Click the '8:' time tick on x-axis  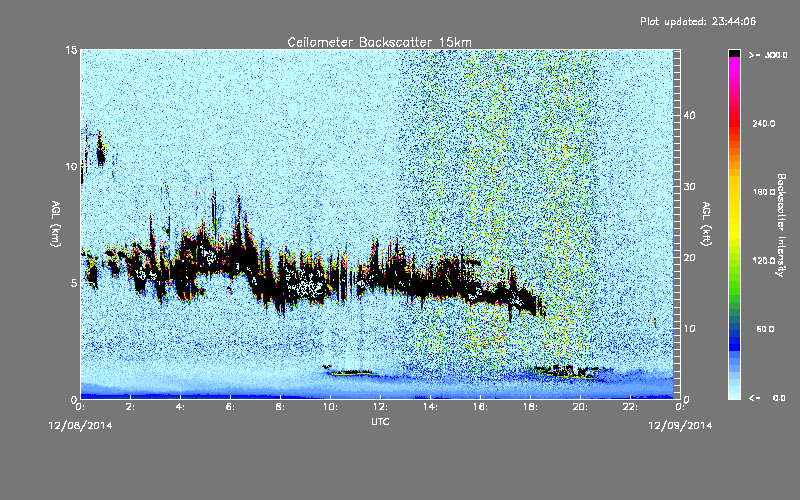[280, 407]
